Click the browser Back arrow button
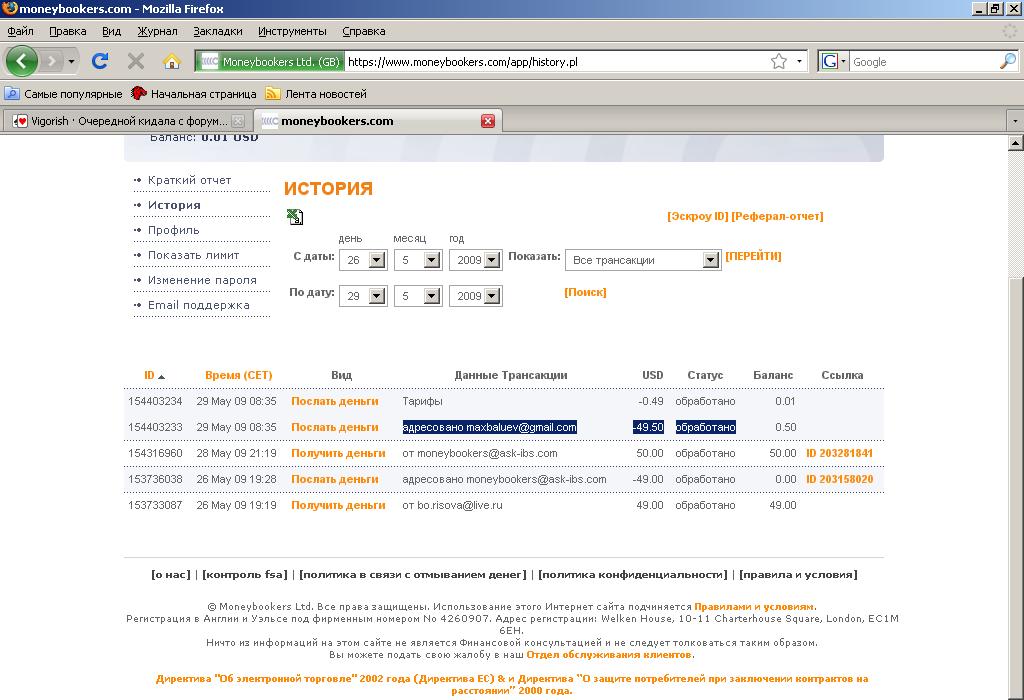The image size is (1024, 700). pyautogui.click(x=22, y=61)
